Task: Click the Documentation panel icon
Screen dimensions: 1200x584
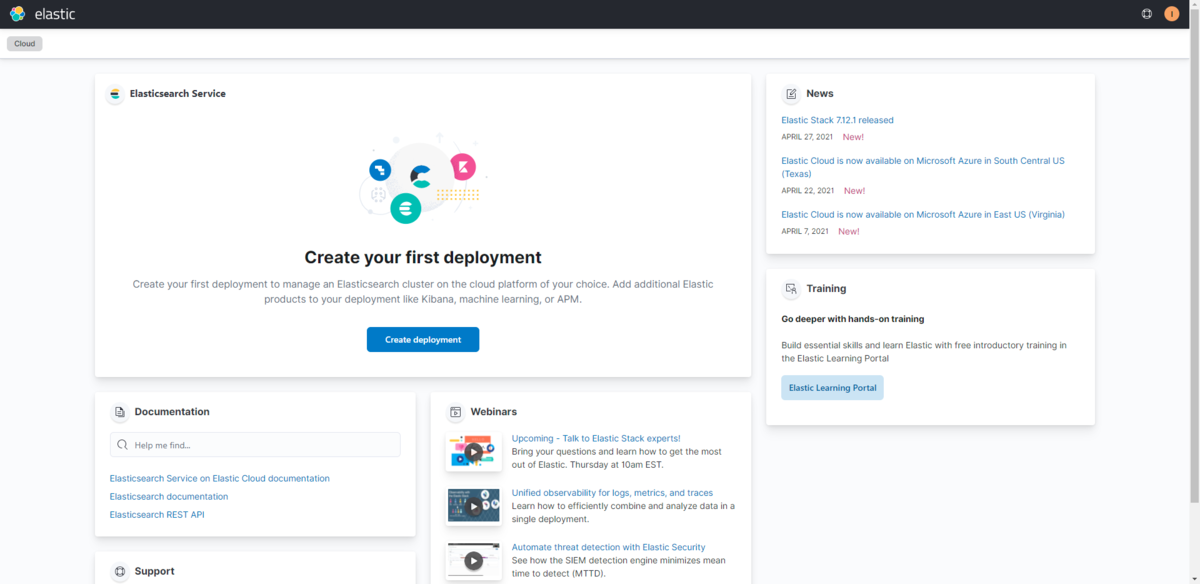Action: click(120, 412)
